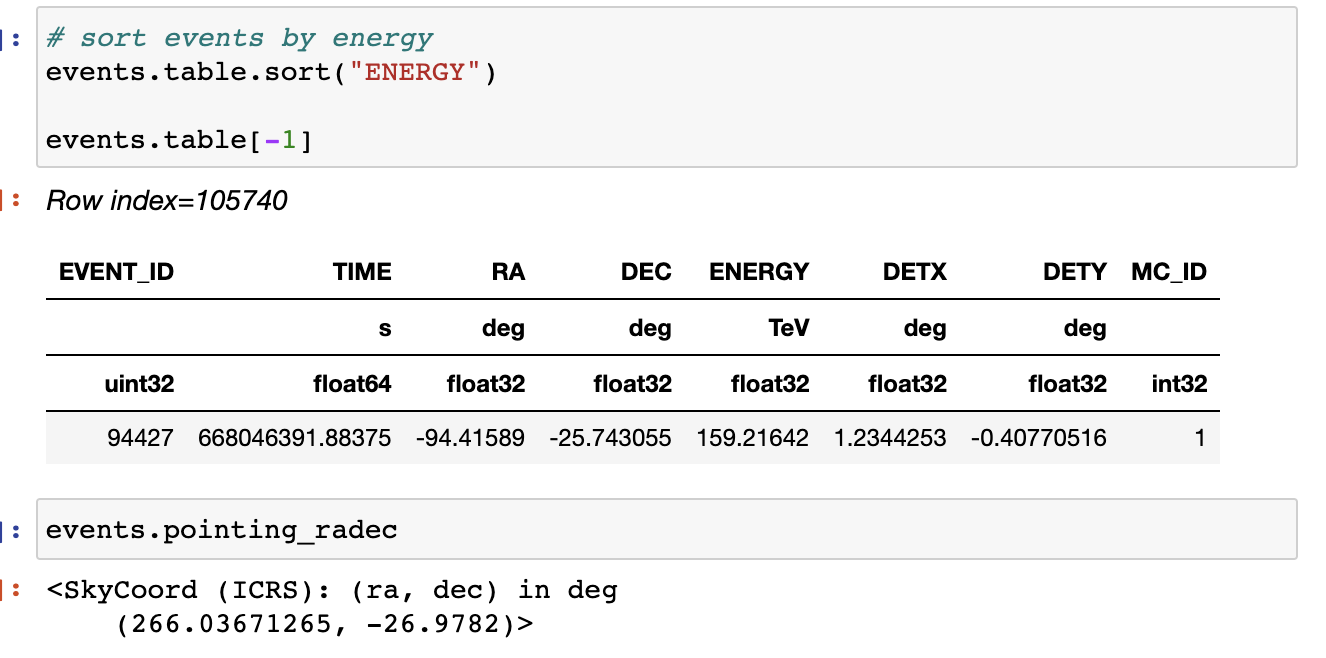Click the '# sort events by energy' comment
Screen dimensions: 1326x658
pyautogui.click(x=240, y=38)
